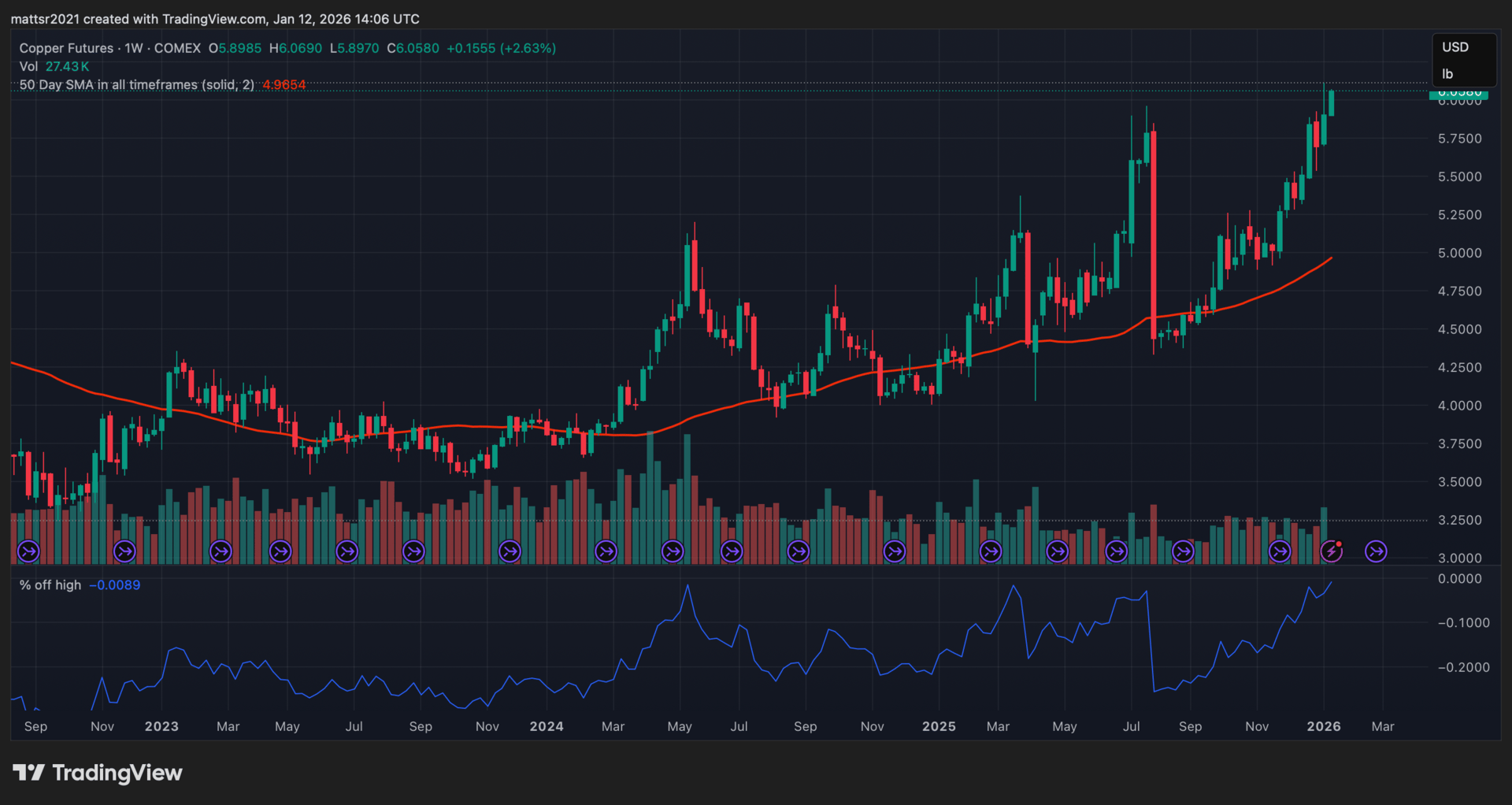Click the green current price label on axis

pos(1458,94)
